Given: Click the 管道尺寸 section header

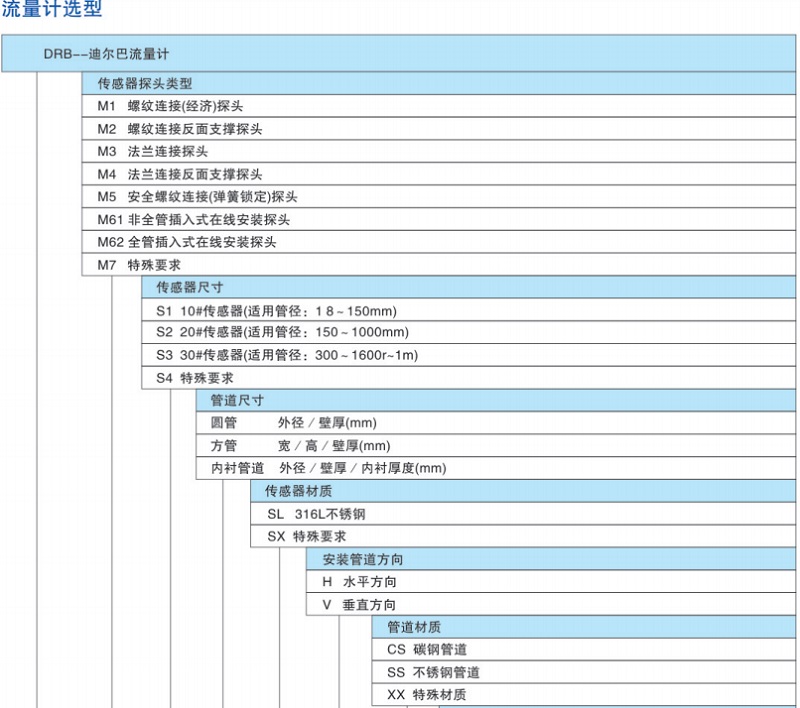Looking at the screenshot, I should (236, 400).
